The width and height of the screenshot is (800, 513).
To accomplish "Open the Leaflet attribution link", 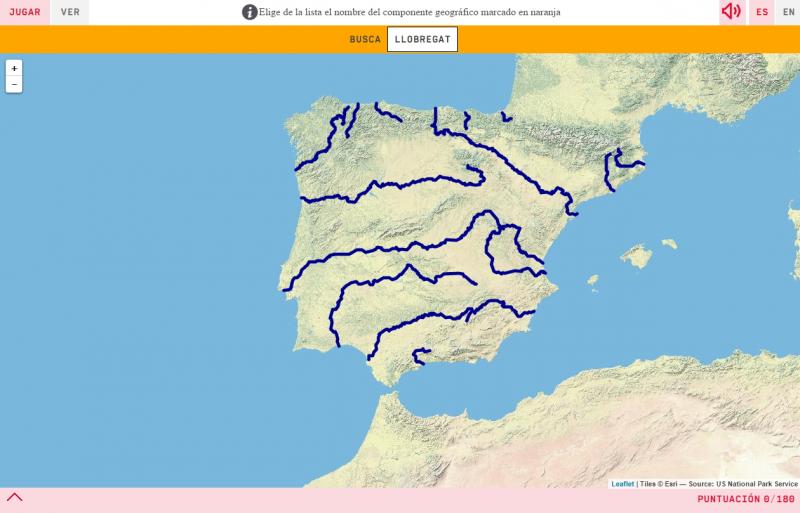I will pyautogui.click(x=622, y=484).
